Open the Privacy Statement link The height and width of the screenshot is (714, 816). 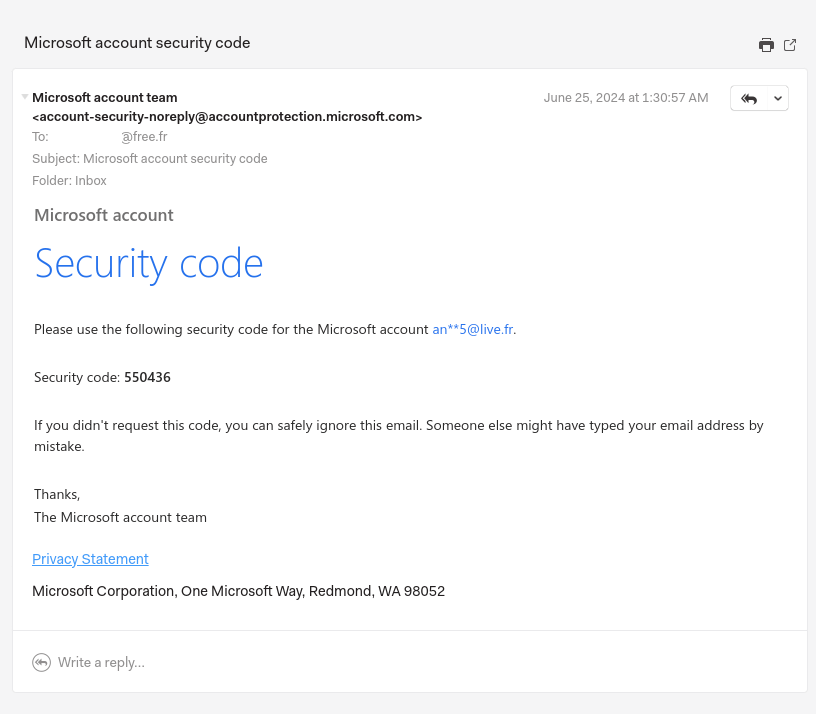point(90,559)
